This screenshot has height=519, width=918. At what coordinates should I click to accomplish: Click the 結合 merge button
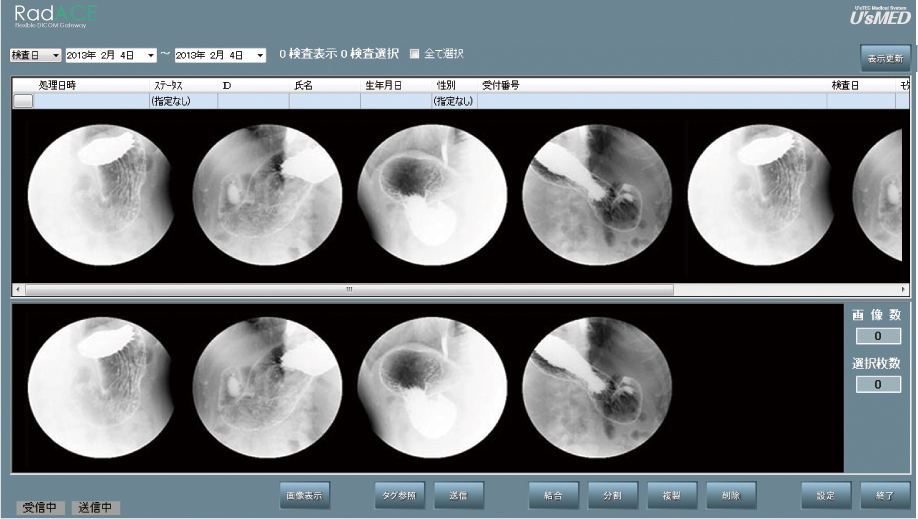pyautogui.click(x=553, y=495)
